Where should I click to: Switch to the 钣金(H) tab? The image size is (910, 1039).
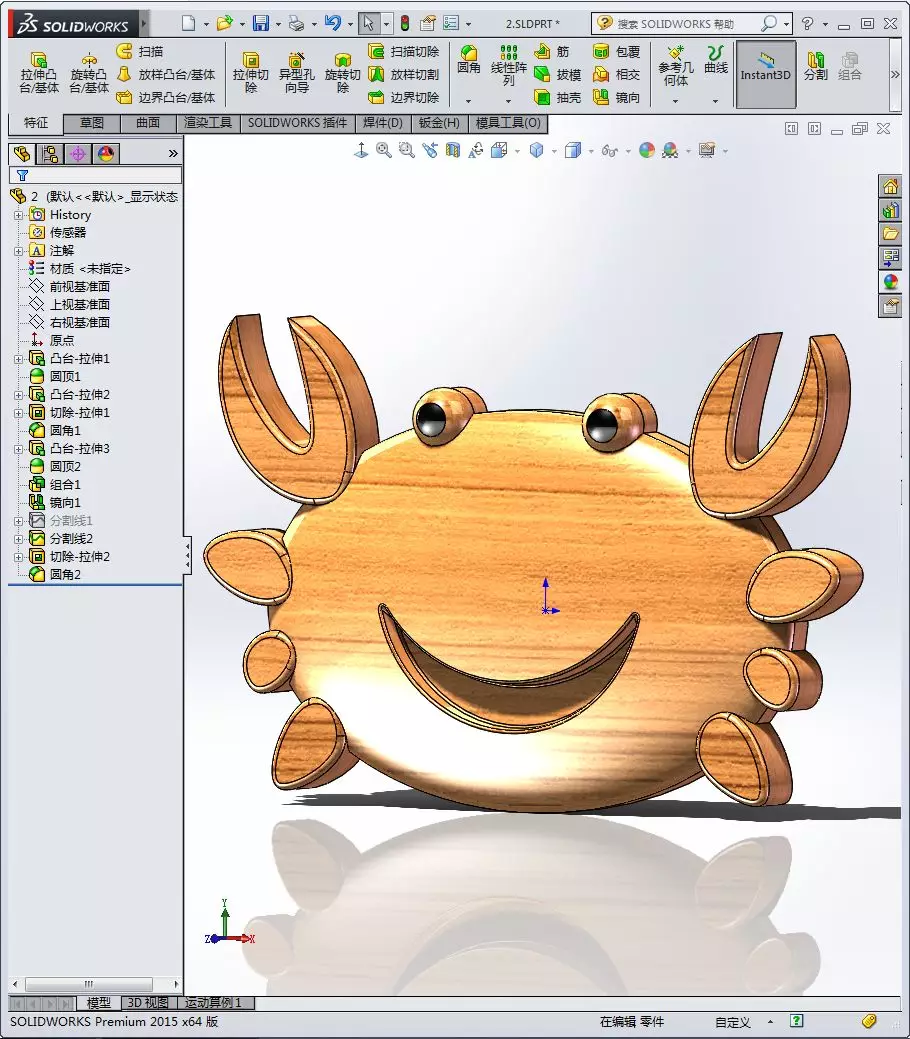coord(439,123)
